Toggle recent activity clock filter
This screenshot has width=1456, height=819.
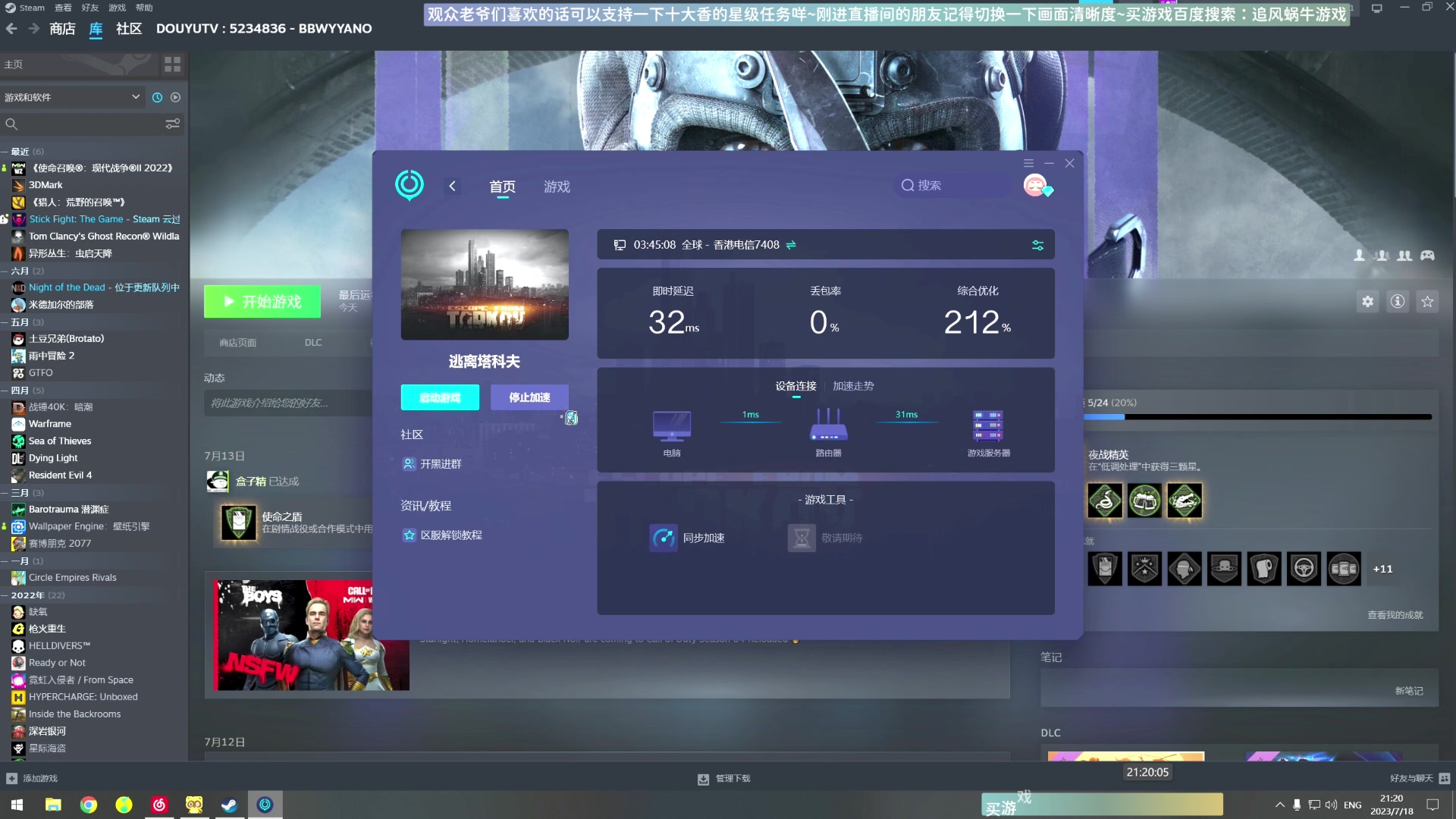tap(157, 97)
